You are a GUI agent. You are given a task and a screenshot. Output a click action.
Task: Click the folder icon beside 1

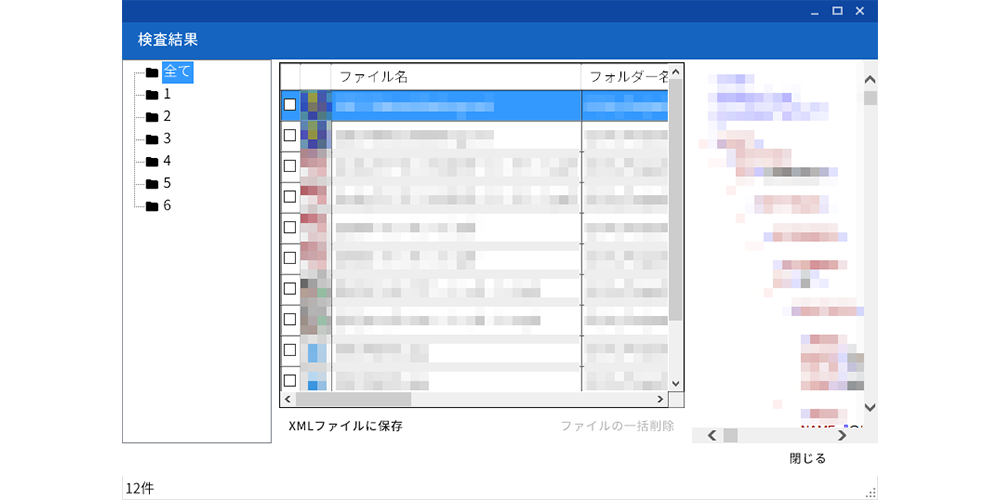tap(152, 95)
